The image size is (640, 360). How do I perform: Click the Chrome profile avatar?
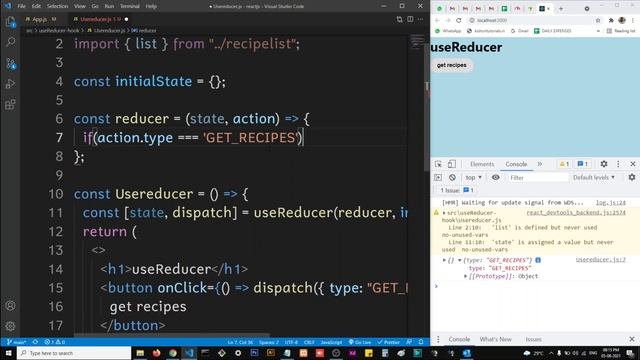(622, 20)
